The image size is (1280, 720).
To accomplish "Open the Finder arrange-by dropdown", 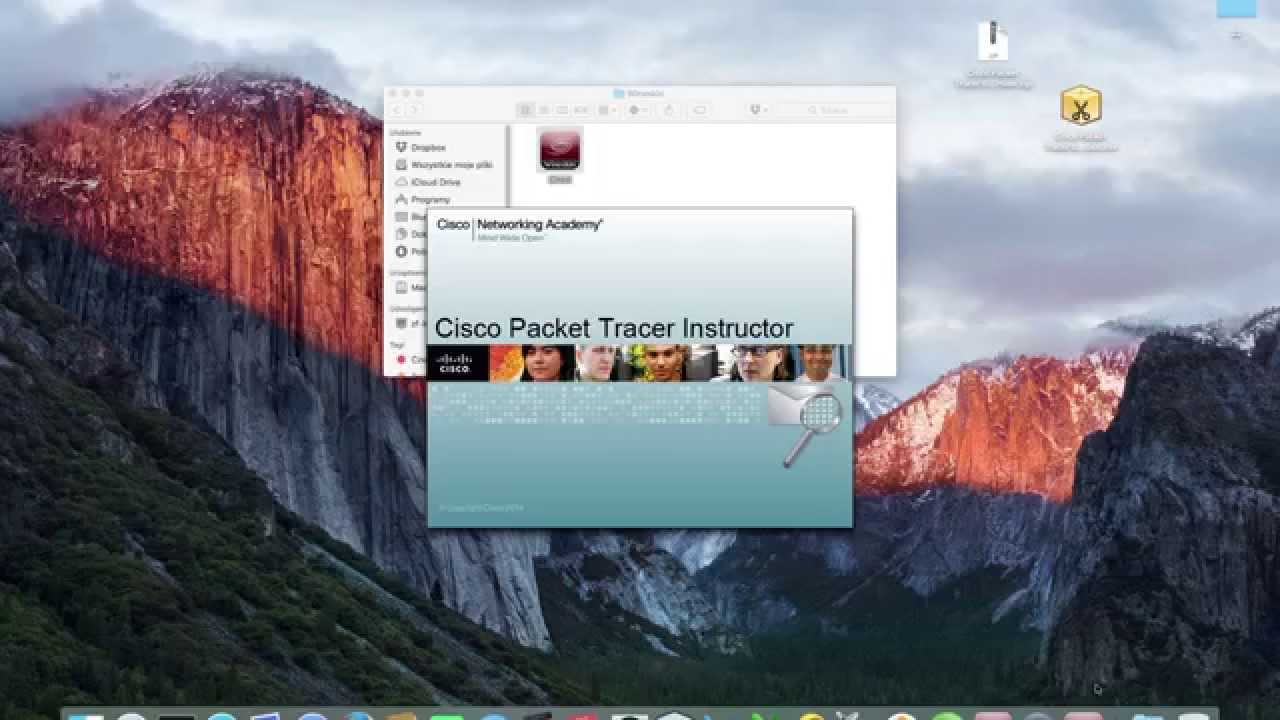I will coord(606,110).
